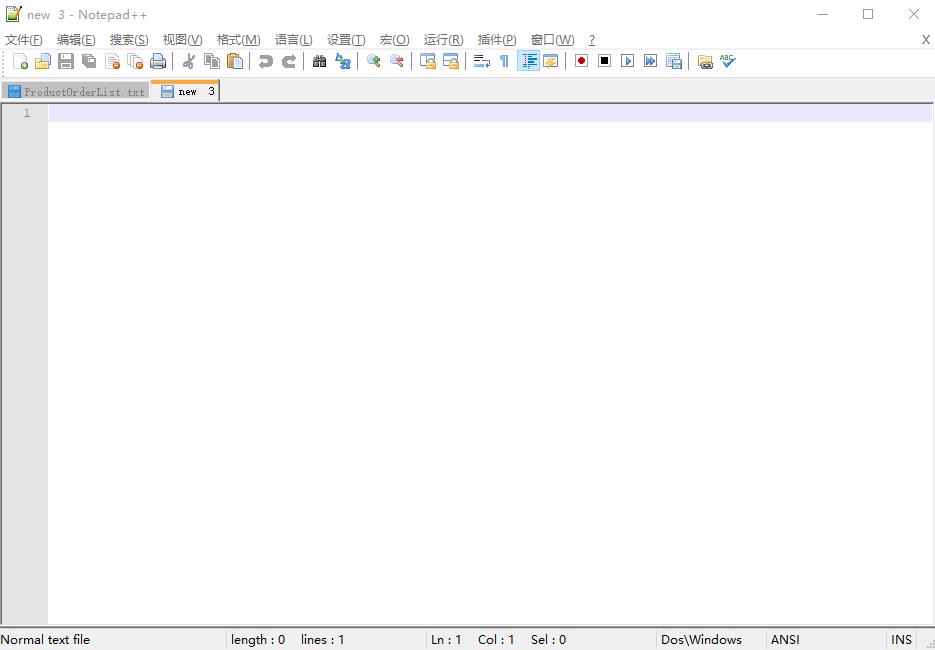Open the user-defined language dialog icon
Viewport: 935px width, 650px height.
coord(550,61)
